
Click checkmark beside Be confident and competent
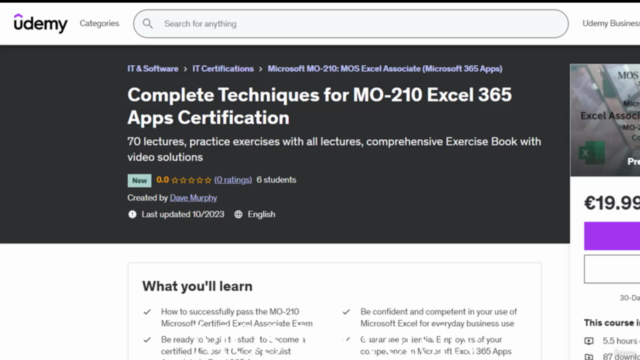point(347,312)
